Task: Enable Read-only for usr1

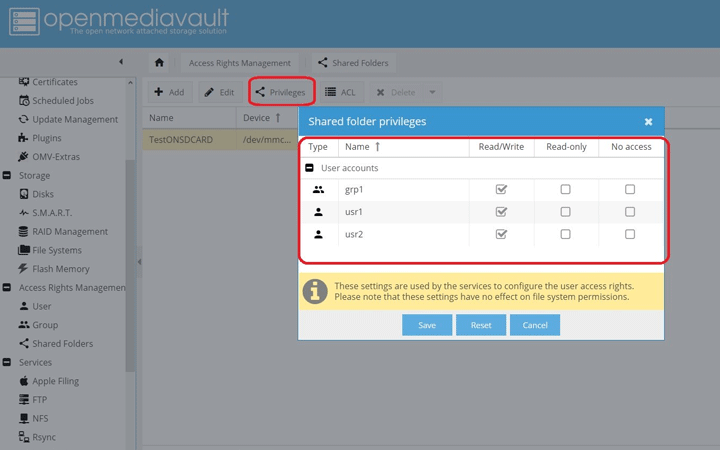Action: (565, 212)
